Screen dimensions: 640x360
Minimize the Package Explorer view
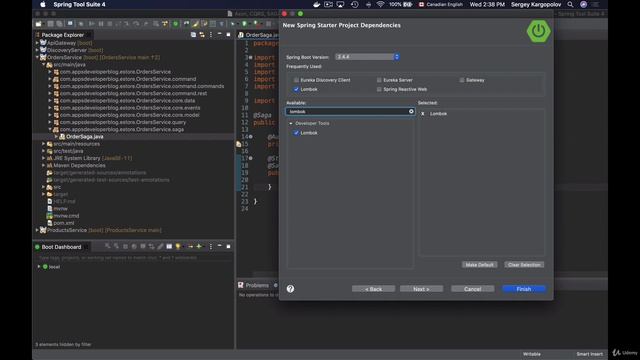pyautogui.click(x=220, y=35)
